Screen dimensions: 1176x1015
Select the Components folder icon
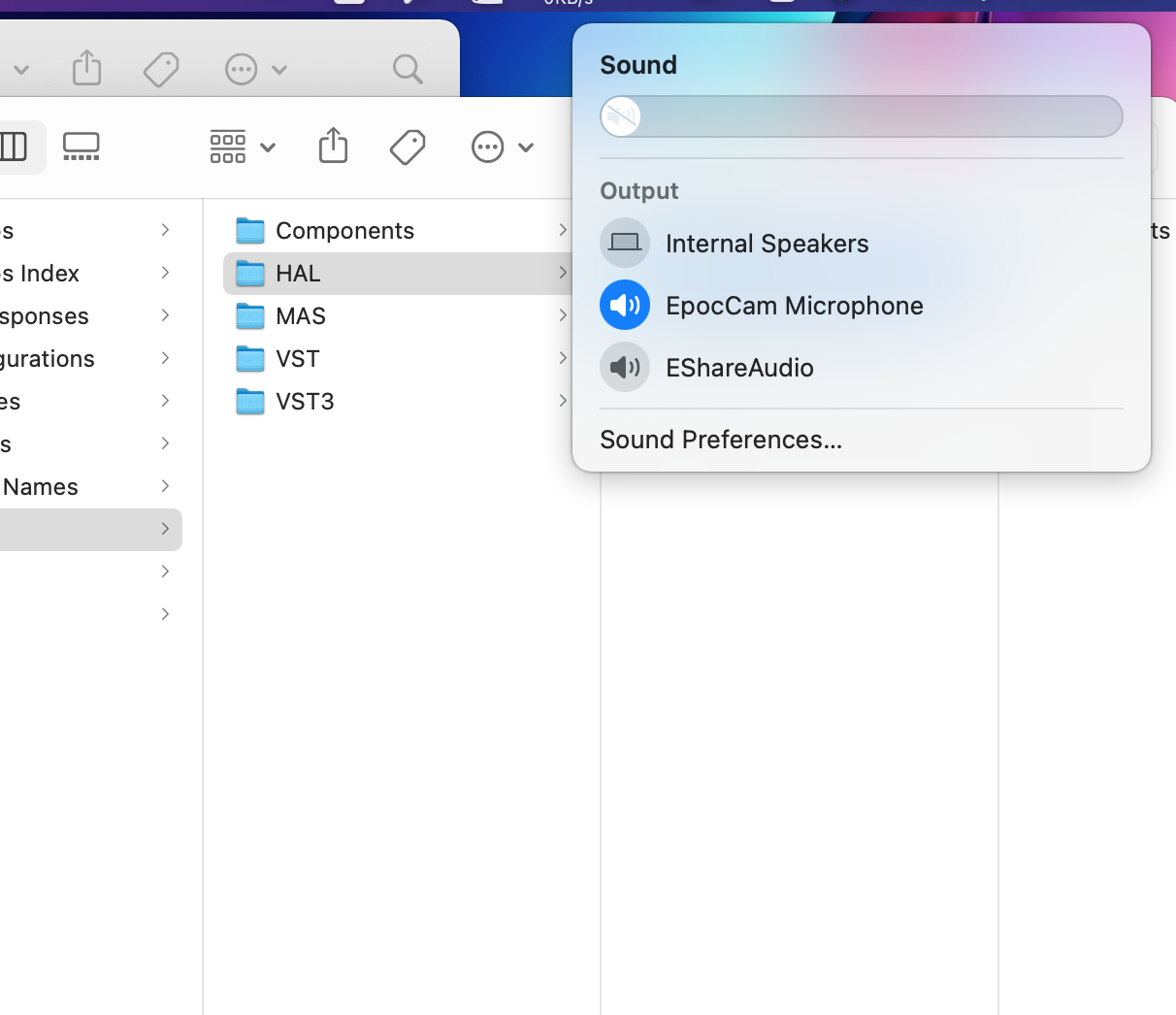coord(250,231)
